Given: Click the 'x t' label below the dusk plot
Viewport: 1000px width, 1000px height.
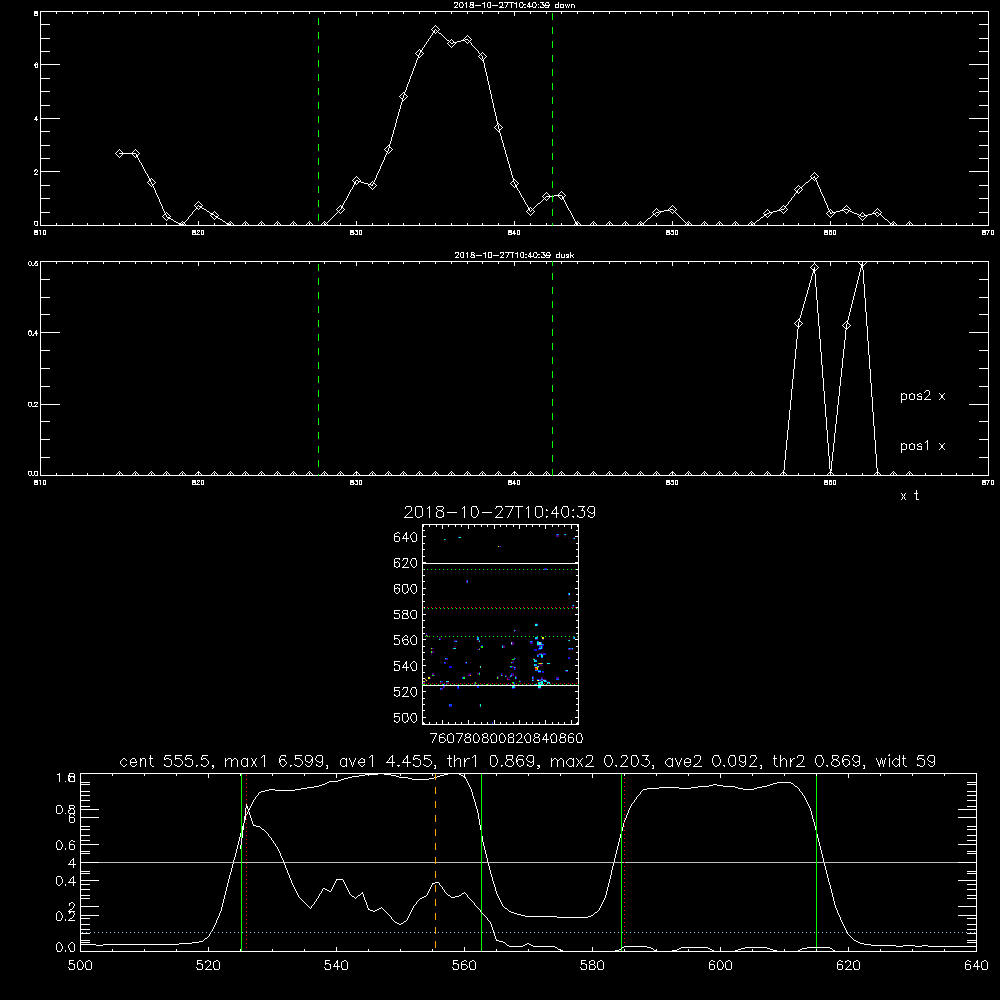Looking at the screenshot, I should click(909, 496).
